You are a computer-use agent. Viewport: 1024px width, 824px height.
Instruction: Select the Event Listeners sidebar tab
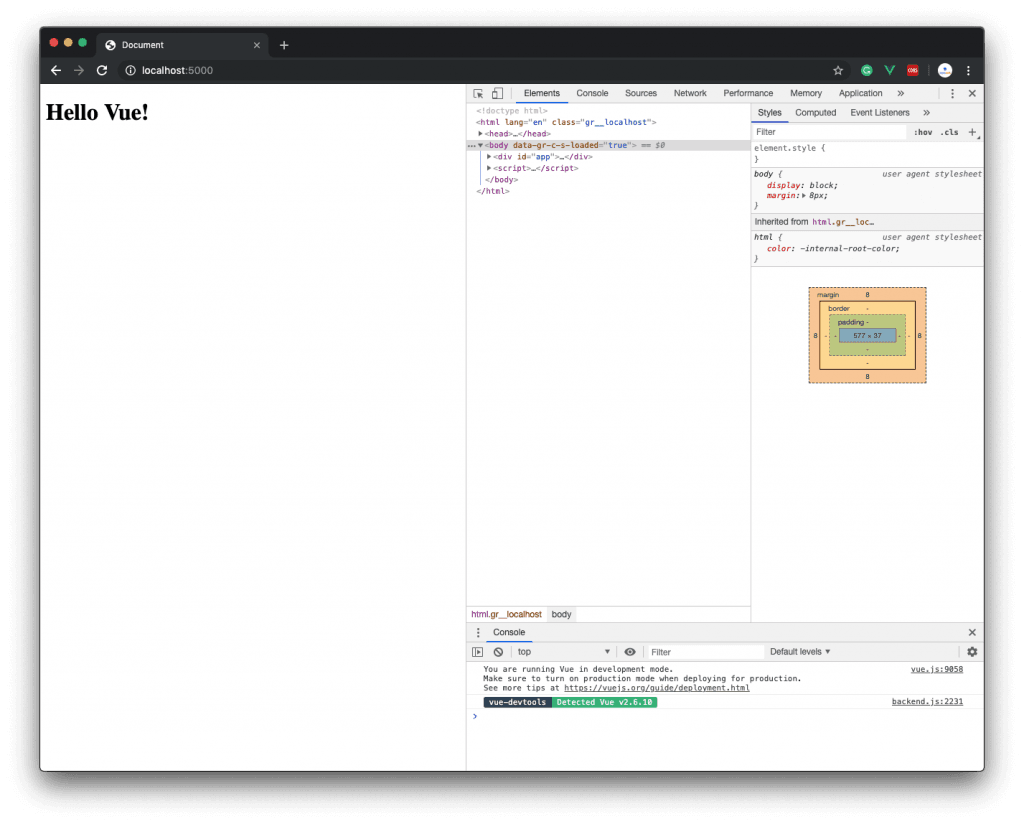(880, 112)
